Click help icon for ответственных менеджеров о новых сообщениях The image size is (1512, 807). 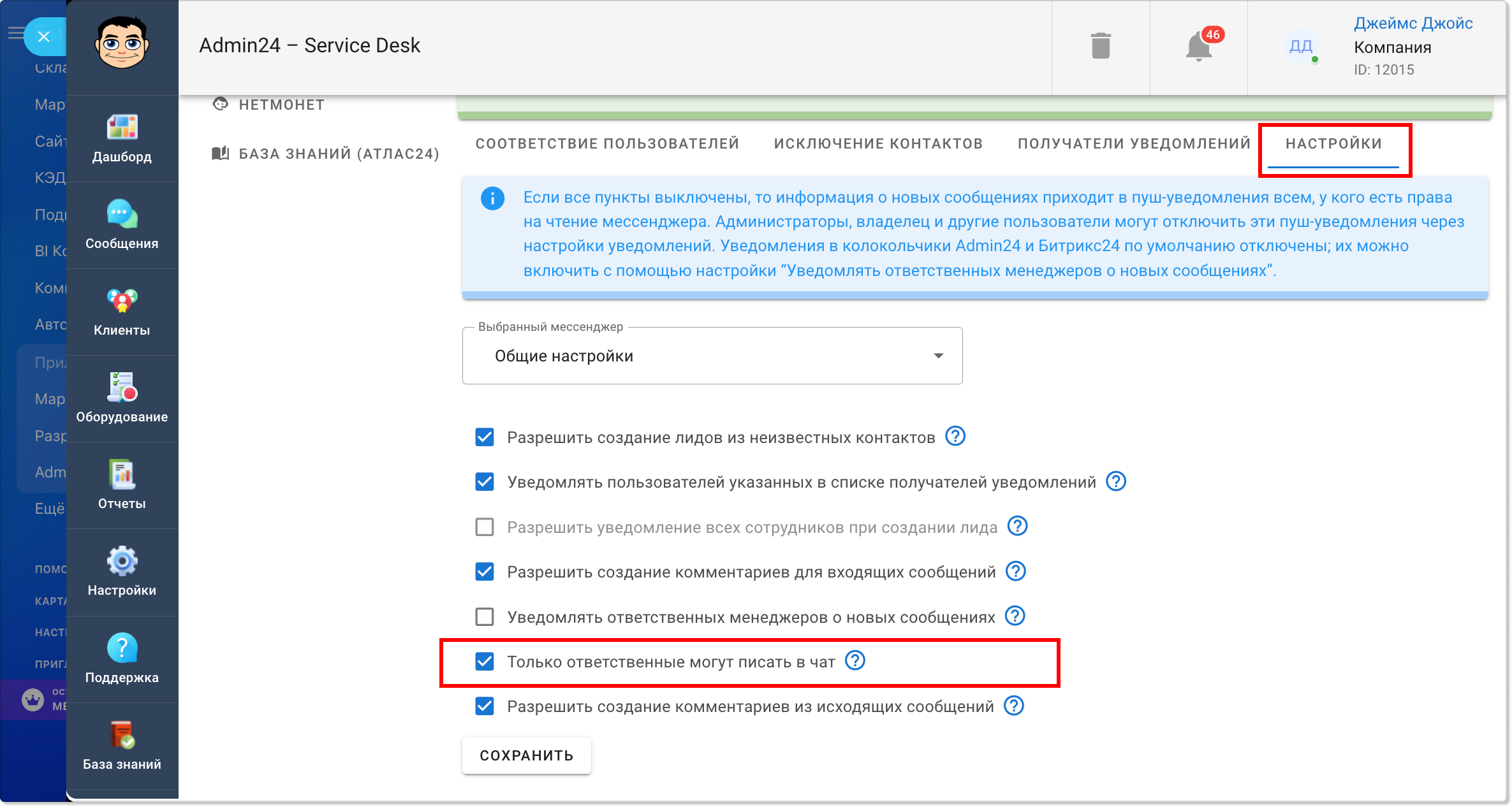coord(1015,616)
